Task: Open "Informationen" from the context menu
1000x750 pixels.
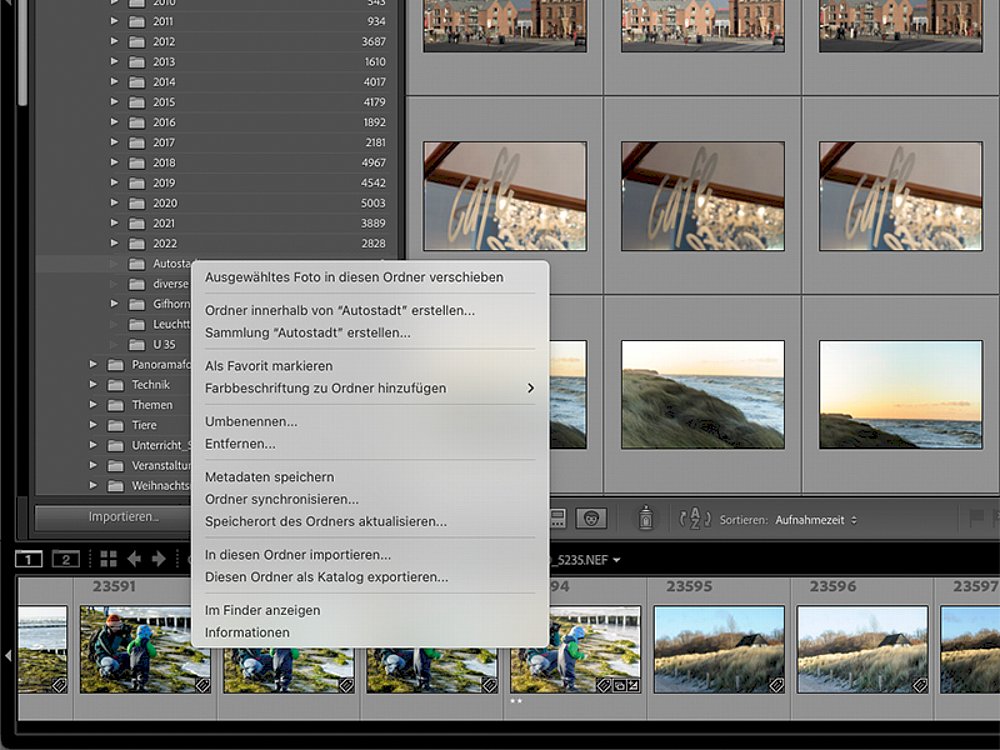Action: tap(247, 633)
